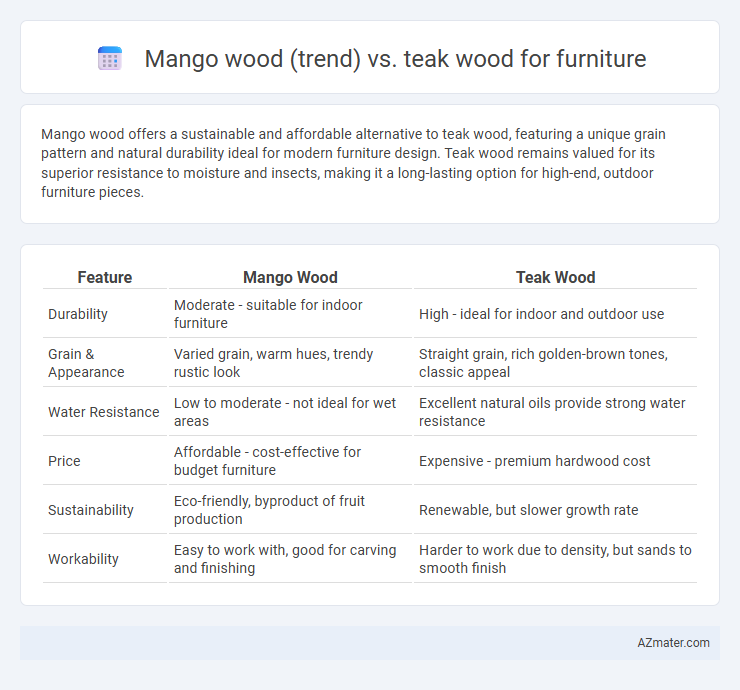
Task: Click 'Expensive - premium hardwood cost' cell
Action: click(555, 461)
